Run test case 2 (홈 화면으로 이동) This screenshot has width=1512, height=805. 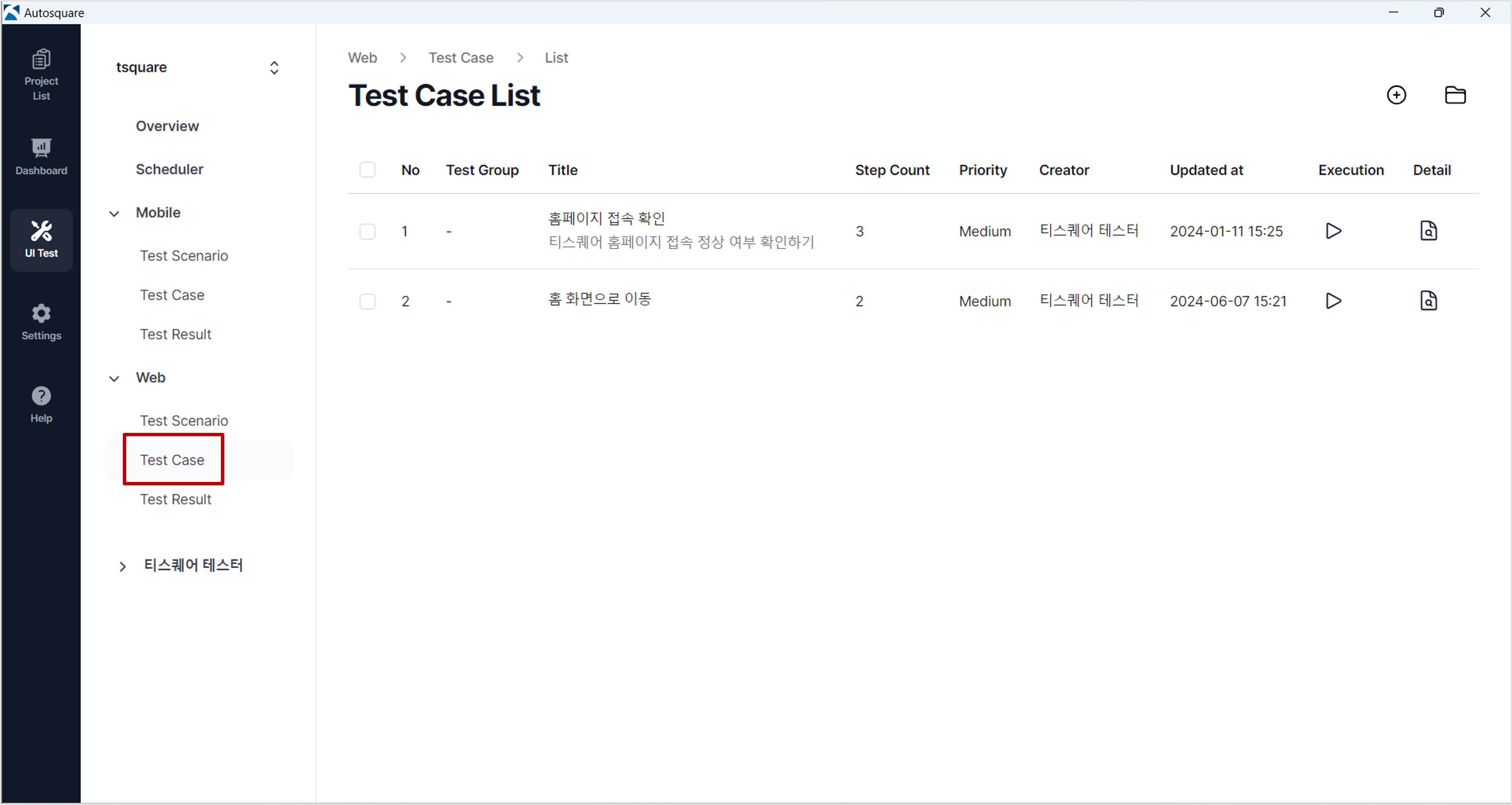point(1333,301)
